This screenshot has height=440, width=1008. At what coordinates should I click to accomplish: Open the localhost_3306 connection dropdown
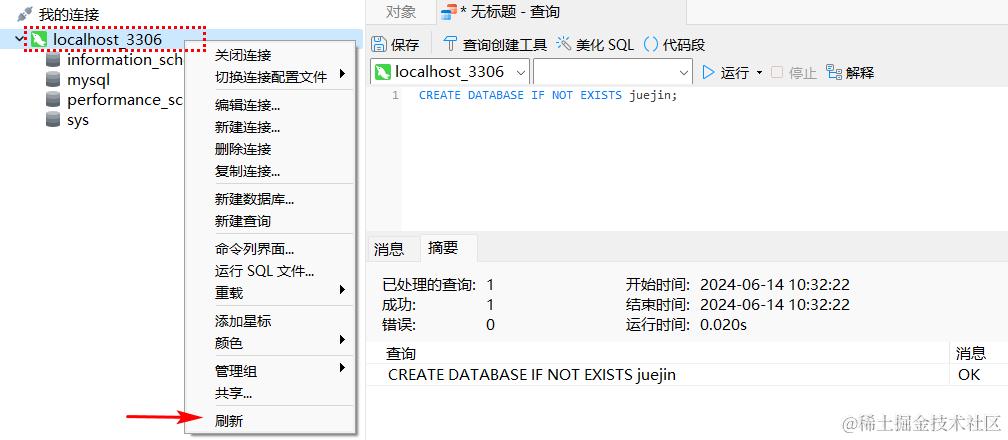(521, 72)
